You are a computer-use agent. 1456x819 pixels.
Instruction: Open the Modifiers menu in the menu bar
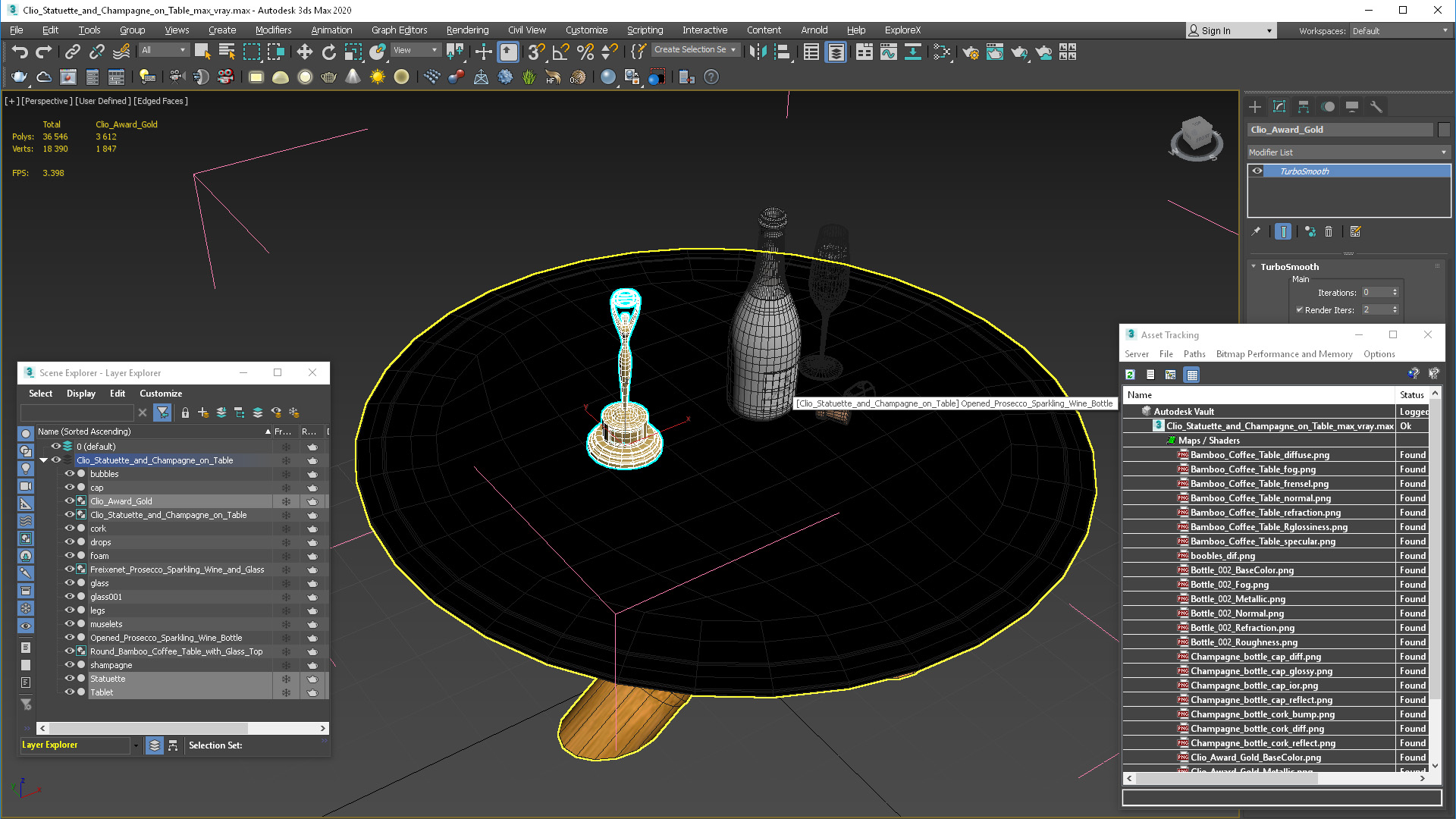click(271, 29)
